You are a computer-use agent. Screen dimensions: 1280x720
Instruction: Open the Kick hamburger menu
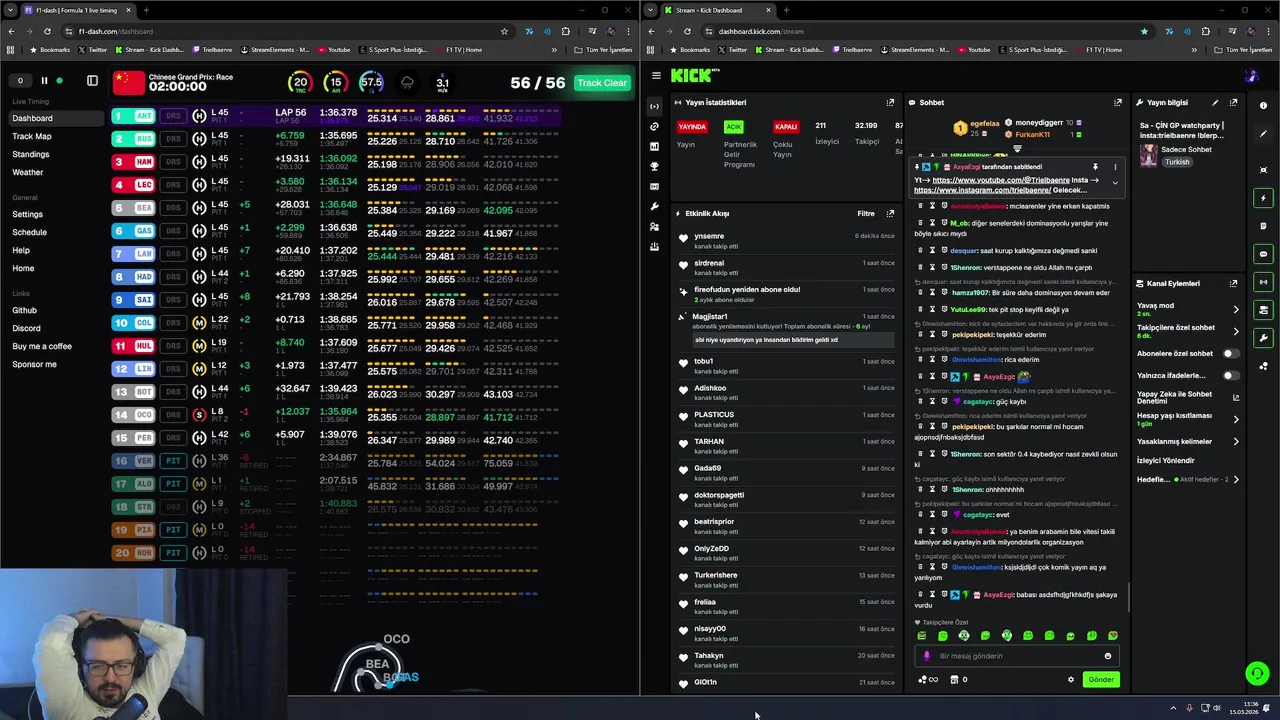click(x=656, y=75)
